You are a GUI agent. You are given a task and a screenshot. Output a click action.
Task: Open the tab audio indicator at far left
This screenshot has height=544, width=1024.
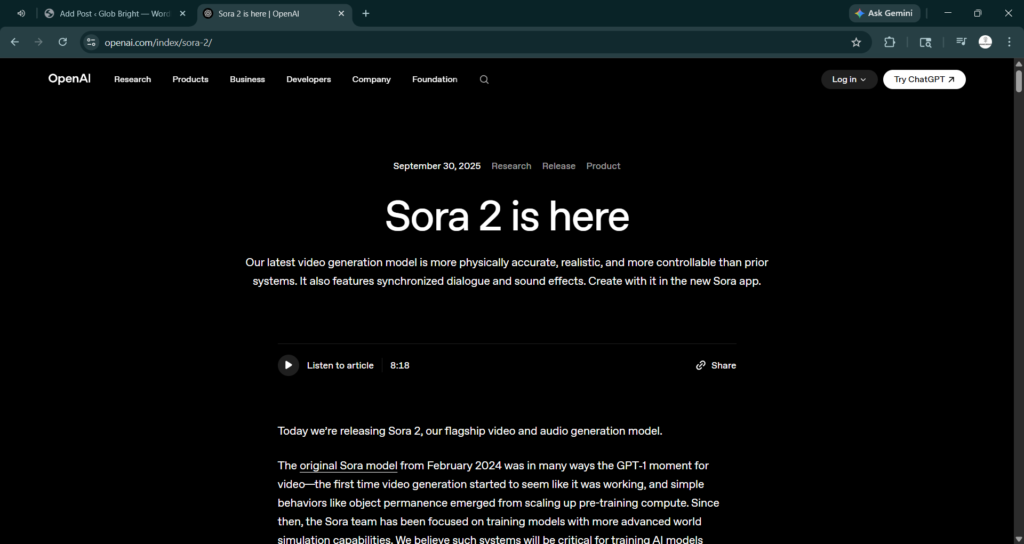21,13
